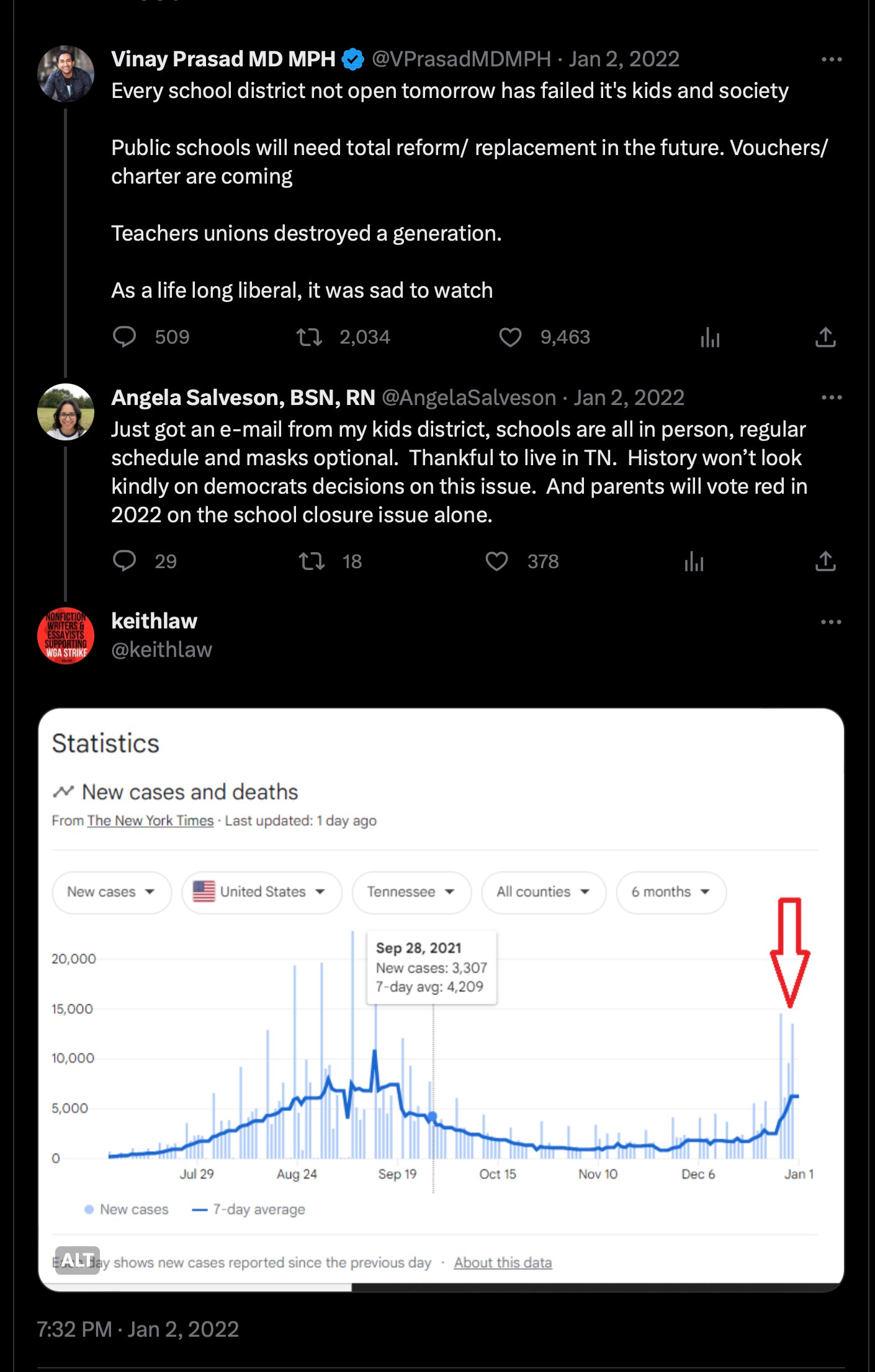Open keithlaw's profile avatar
875x1372 pixels.
(x=66, y=636)
